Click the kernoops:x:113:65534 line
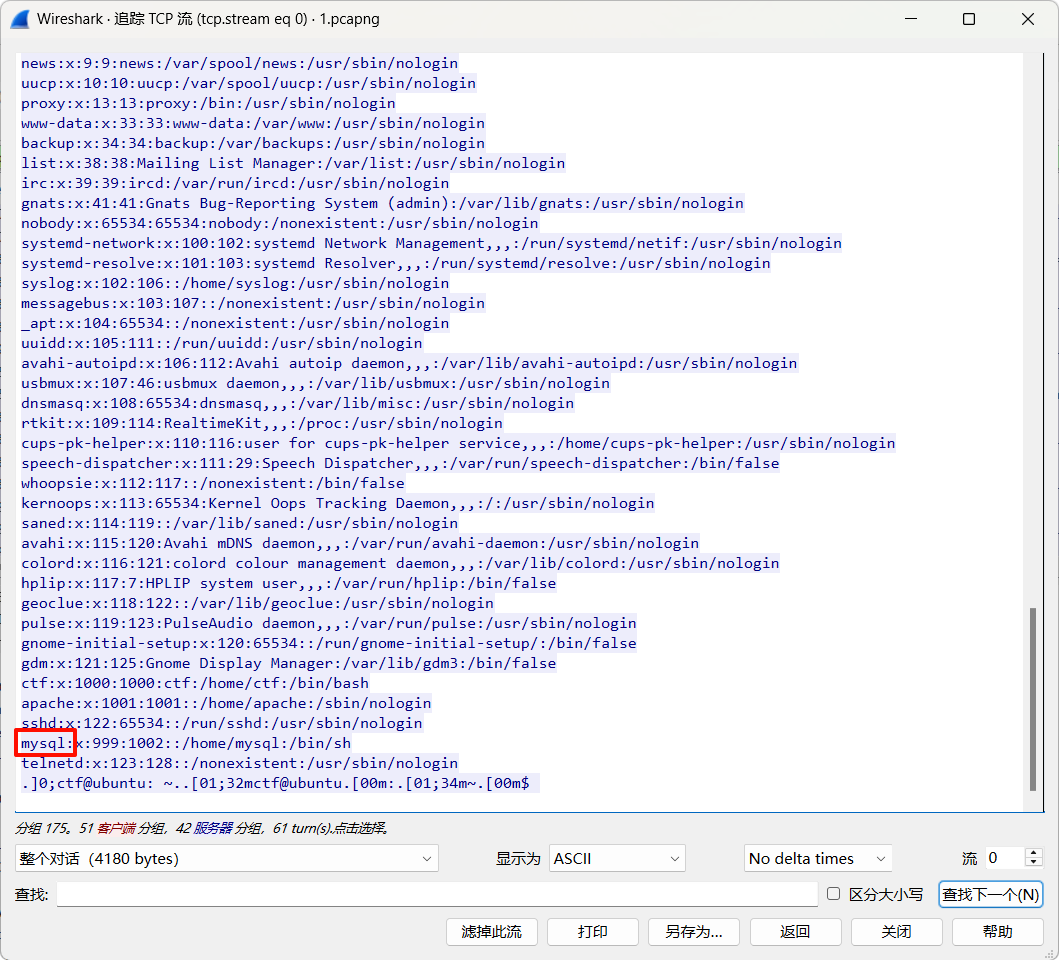Image resolution: width=1059 pixels, height=960 pixels. point(338,503)
